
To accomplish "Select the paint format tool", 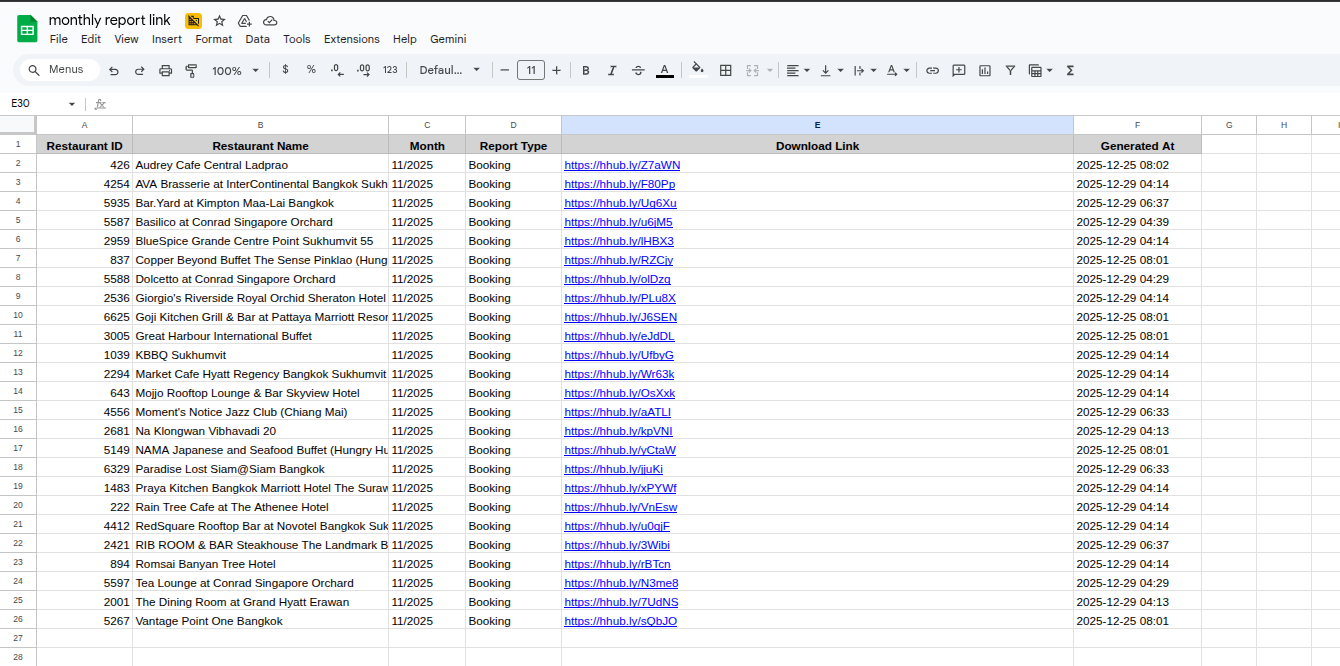I will (191, 70).
